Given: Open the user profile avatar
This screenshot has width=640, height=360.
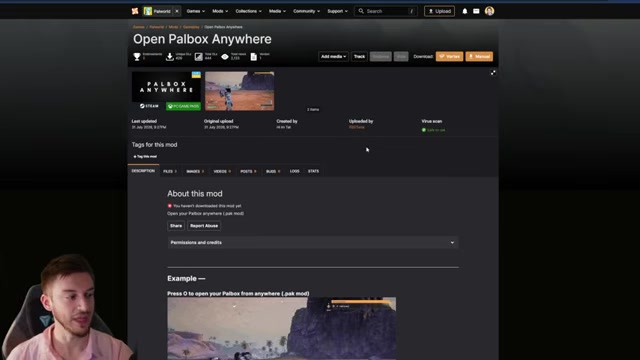Looking at the screenshot, I should click(489, 11).
